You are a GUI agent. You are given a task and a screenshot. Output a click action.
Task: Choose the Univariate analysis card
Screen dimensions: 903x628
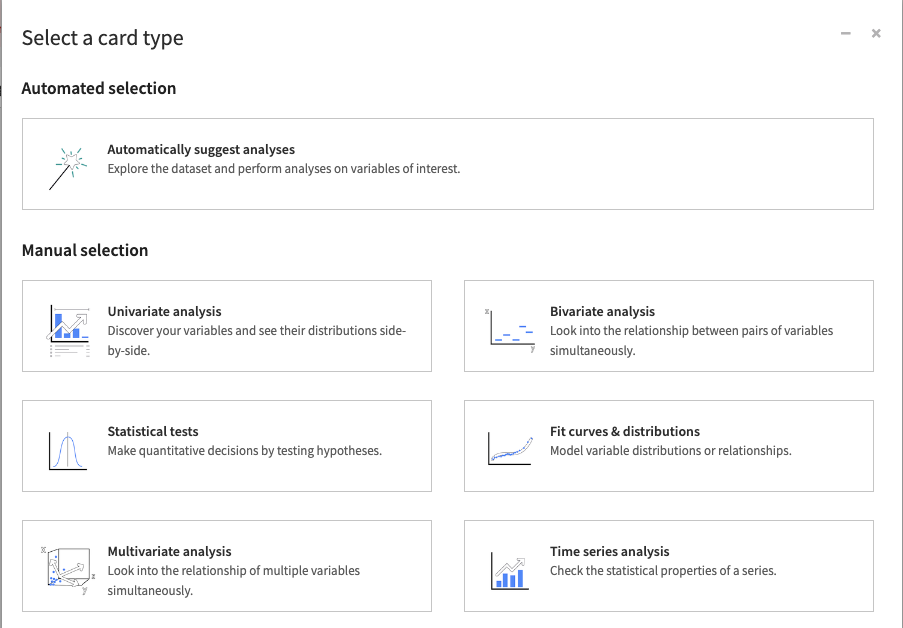pyautogui.click(x=226, y=325)
